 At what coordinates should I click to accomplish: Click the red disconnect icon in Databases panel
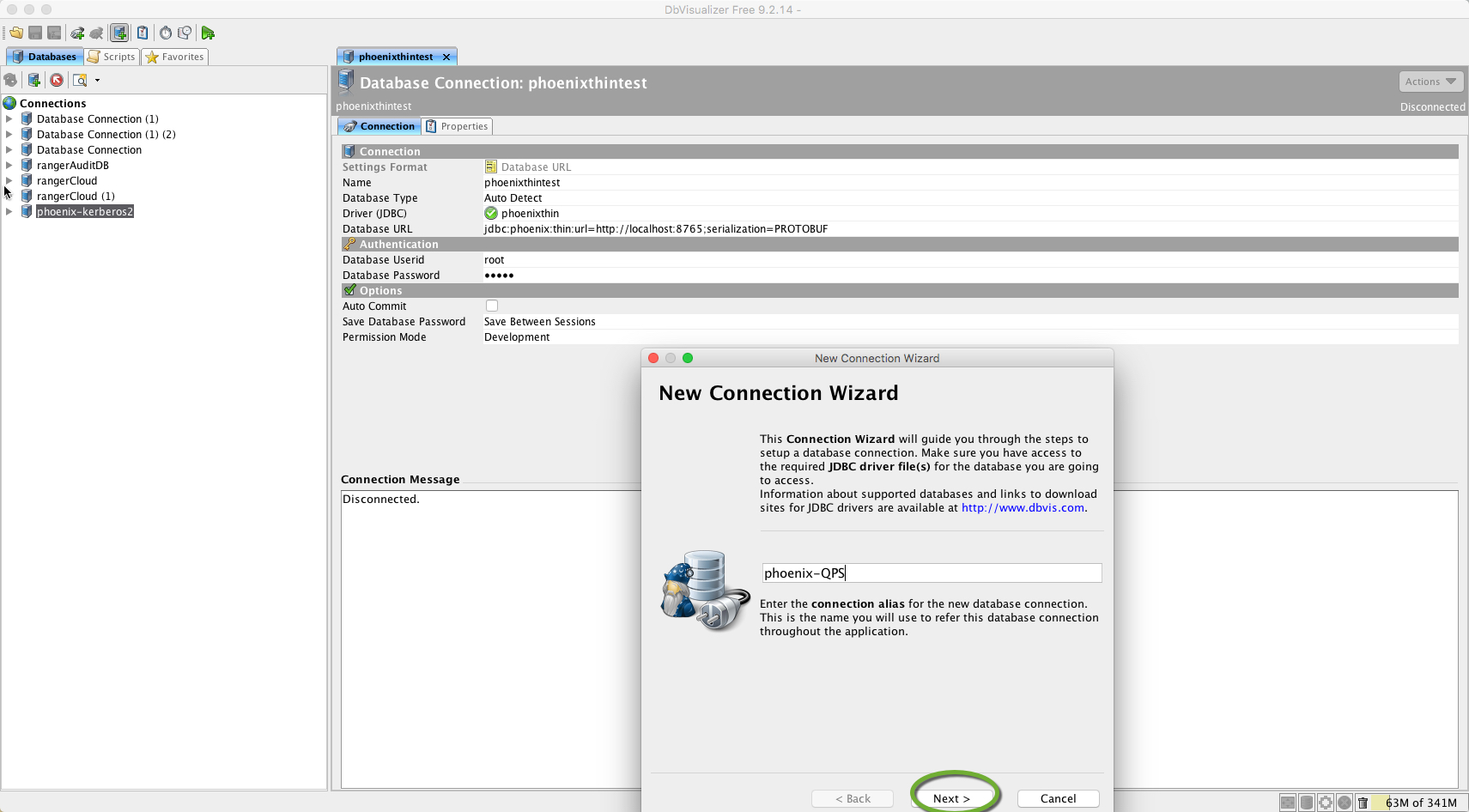(x=57, y=80)
